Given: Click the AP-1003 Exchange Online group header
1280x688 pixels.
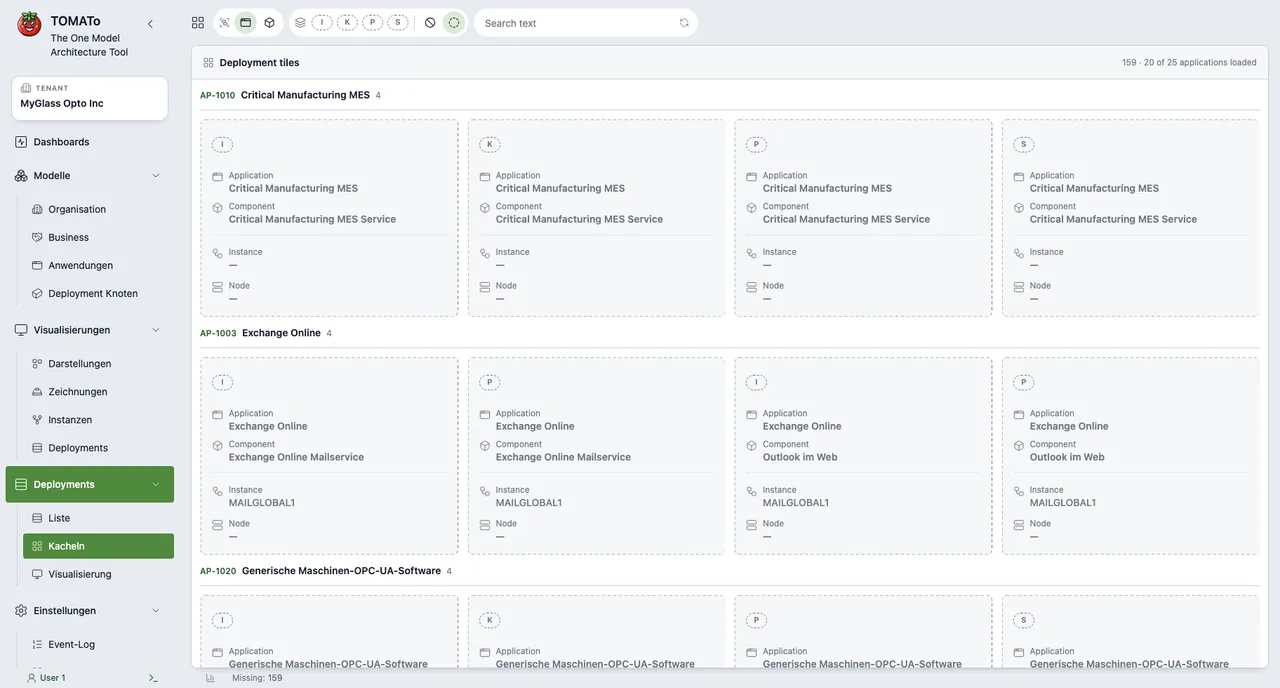Looking at the screenshot, I should [x=265, y=333].
